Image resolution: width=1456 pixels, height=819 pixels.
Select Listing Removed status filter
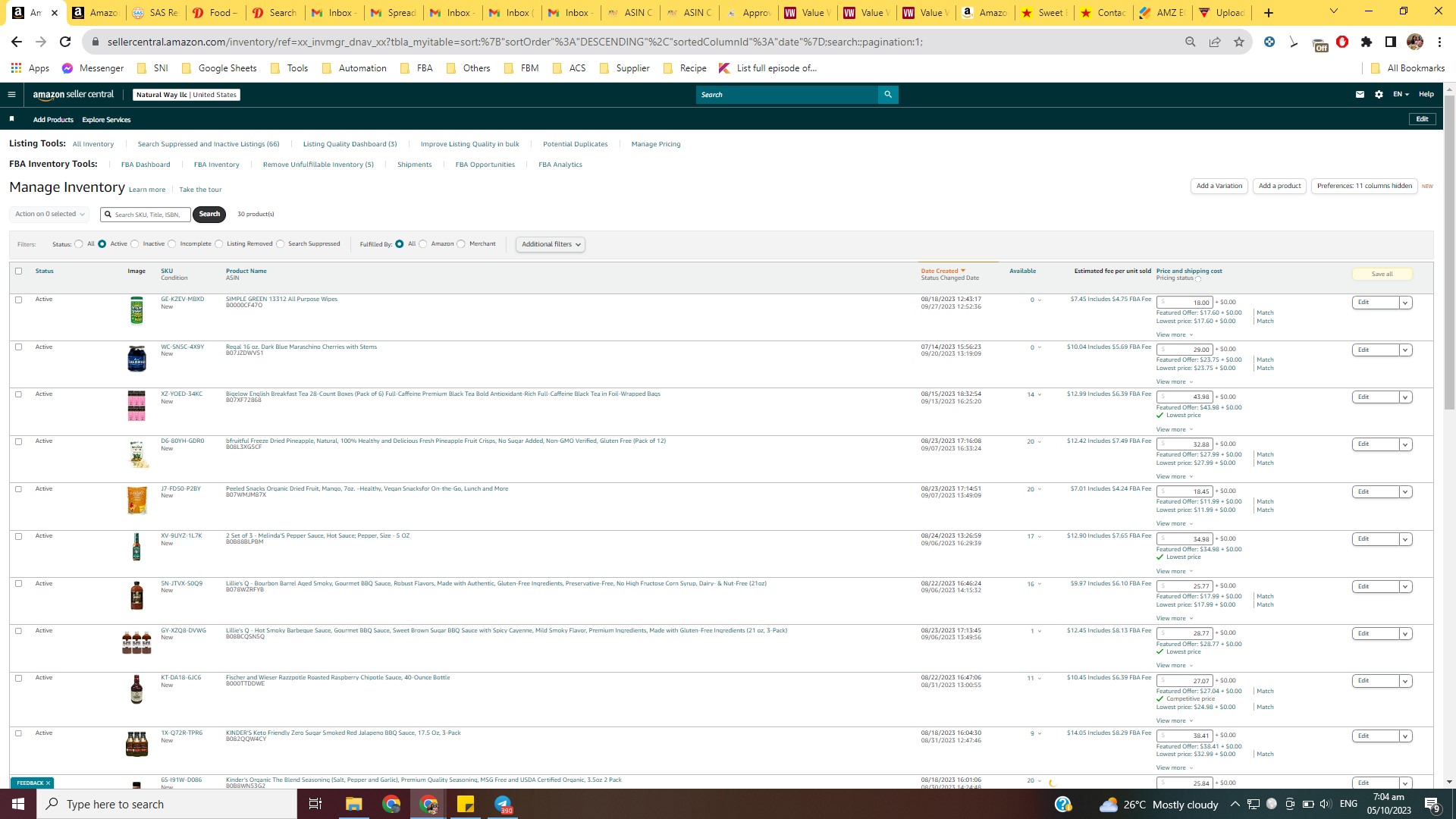coord(219,244)
